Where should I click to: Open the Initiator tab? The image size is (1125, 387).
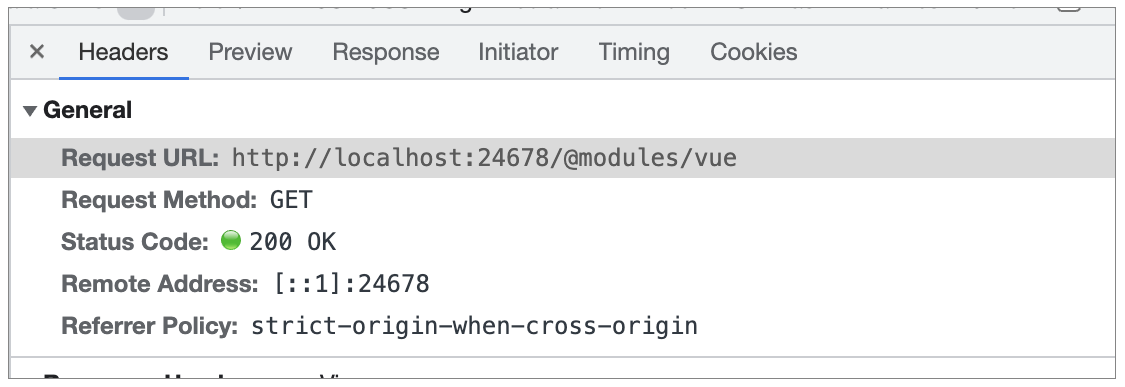518,52
